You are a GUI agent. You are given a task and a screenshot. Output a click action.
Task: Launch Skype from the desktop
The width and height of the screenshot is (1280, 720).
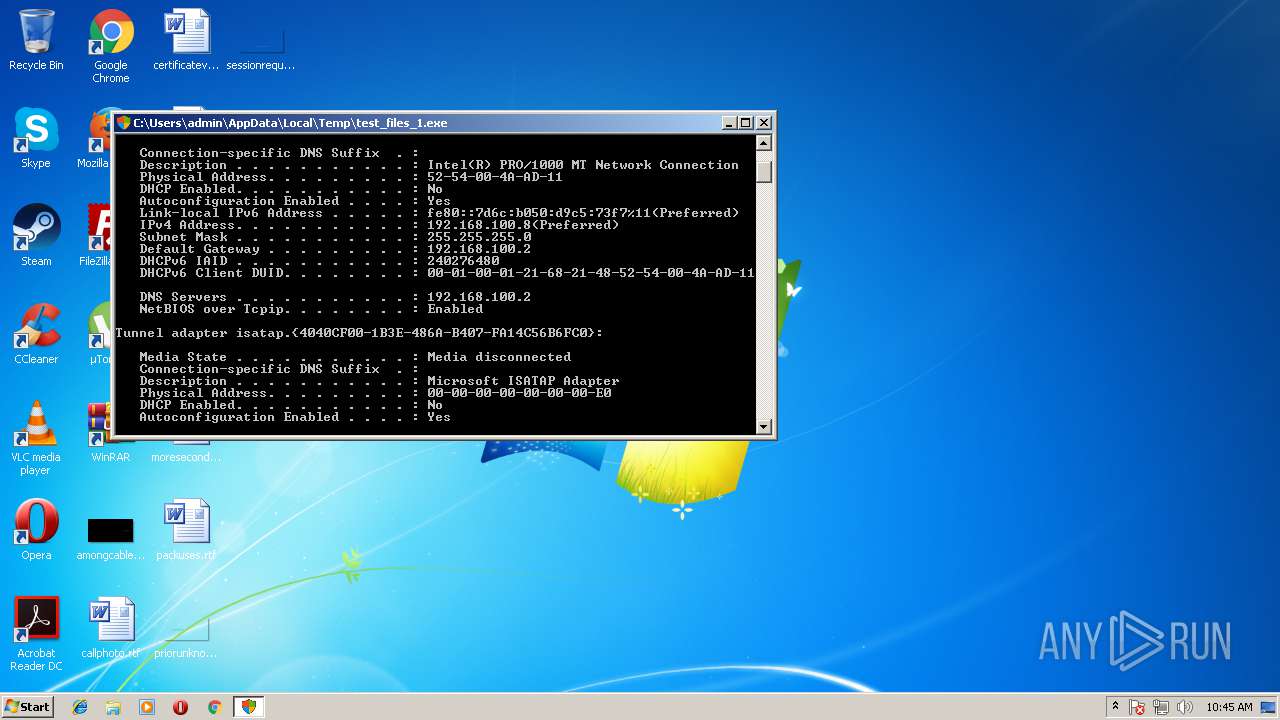point(36,138)
